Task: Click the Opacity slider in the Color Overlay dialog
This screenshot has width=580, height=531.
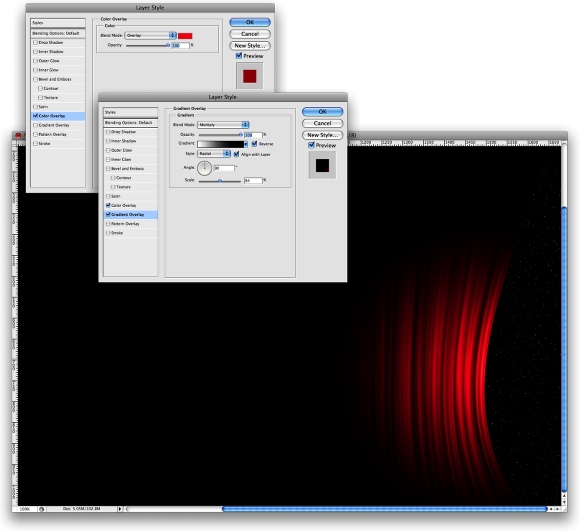Action: click(x=148, y=45)
